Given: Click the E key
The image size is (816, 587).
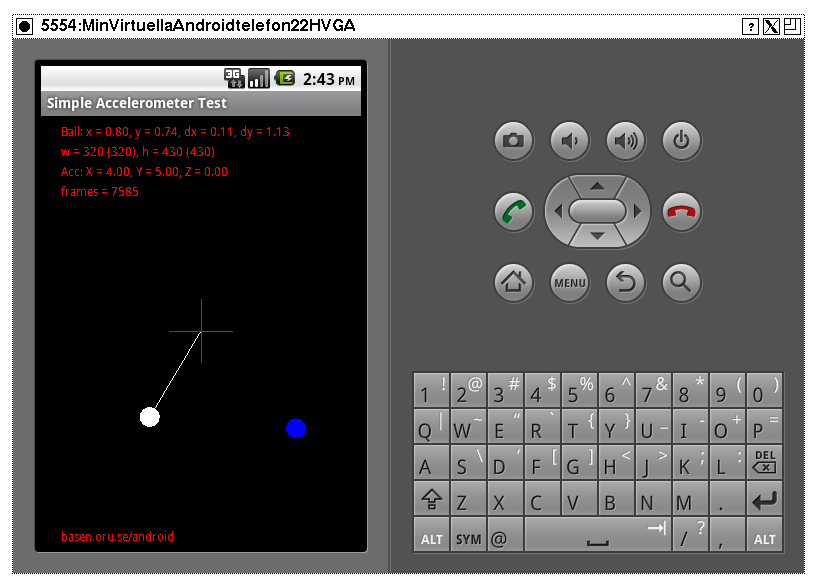Looking at the screenshot, I should [x=505, y=426].
